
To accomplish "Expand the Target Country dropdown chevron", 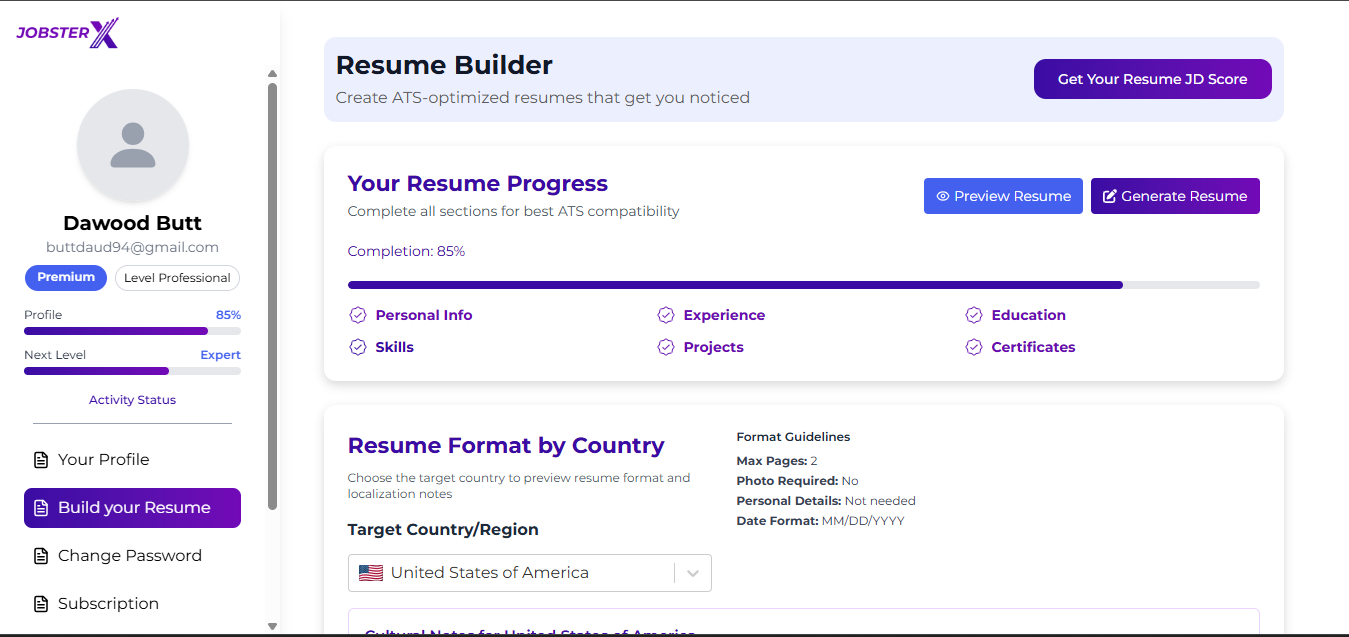I will click(693, 573).
